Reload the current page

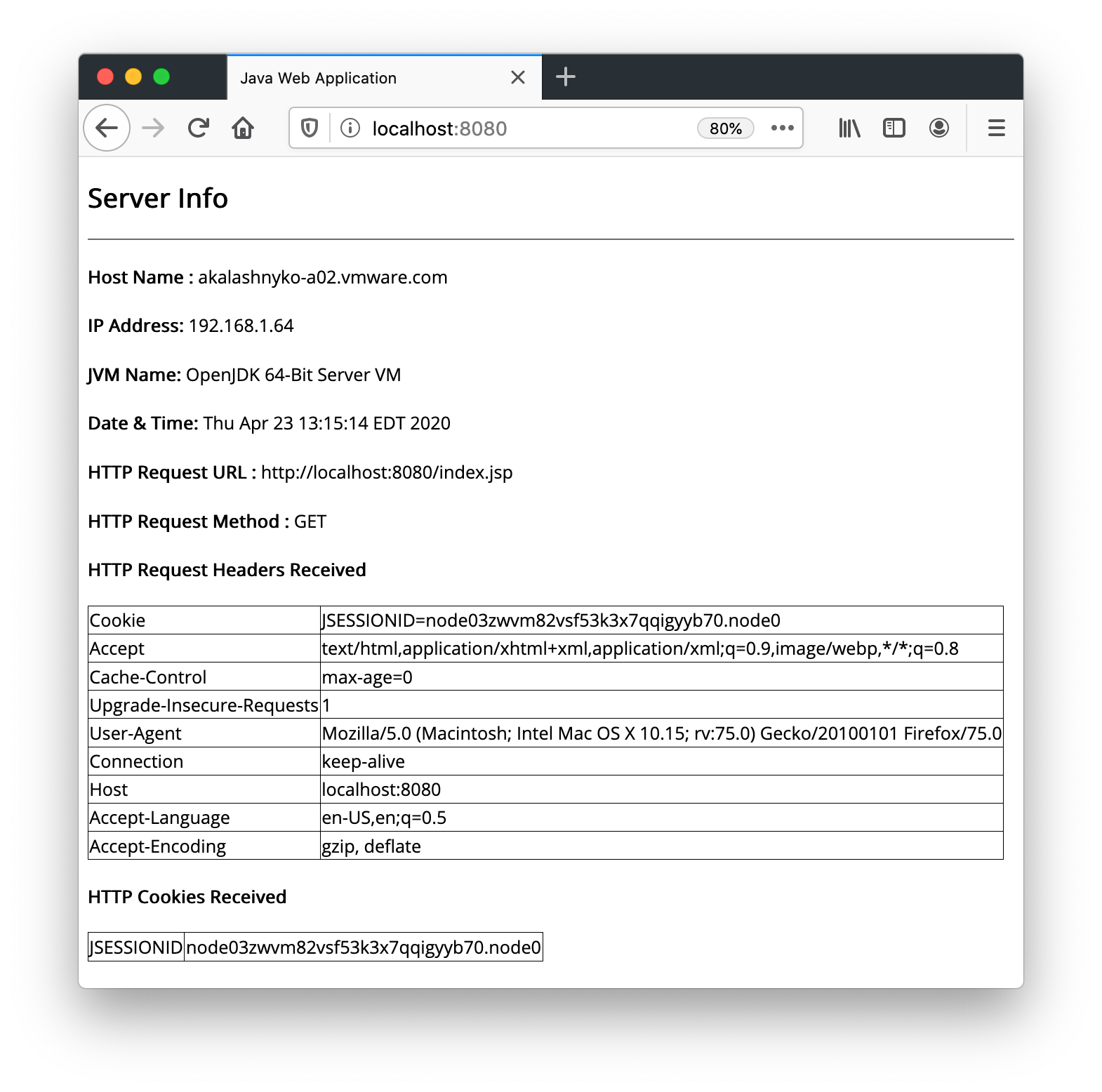199,128
